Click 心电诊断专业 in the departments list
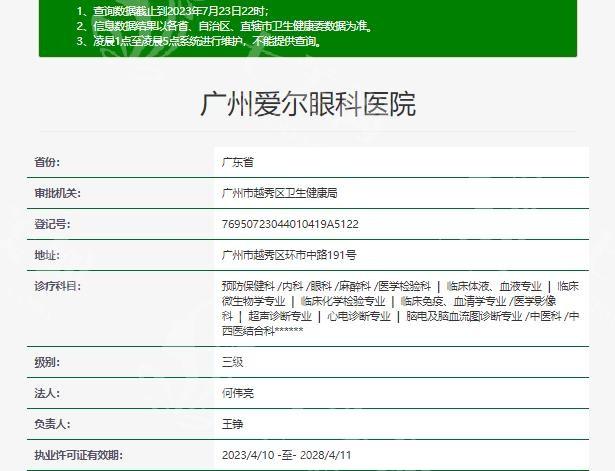This screenshot has height=471, width=615. pos(359,316)
